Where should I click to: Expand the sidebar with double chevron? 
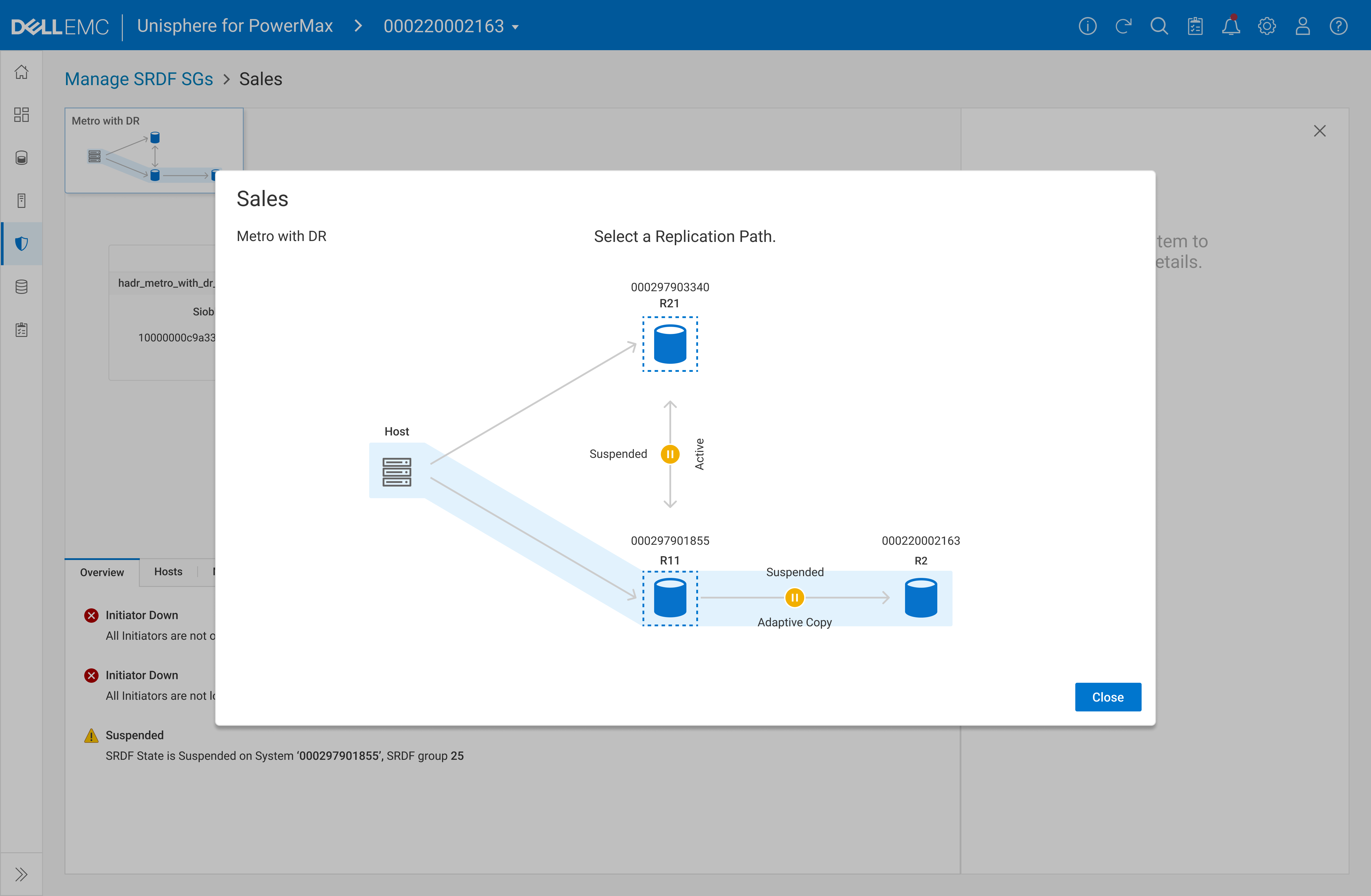coord(21,874)
